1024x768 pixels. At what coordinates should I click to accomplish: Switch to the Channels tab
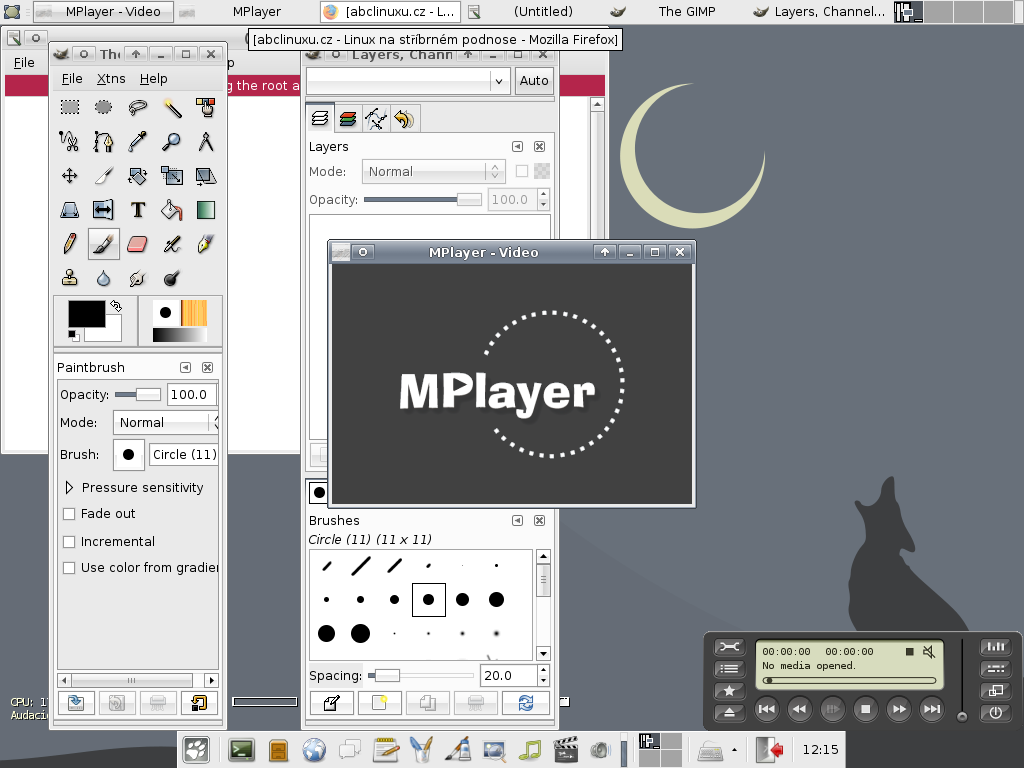(348, 119)
